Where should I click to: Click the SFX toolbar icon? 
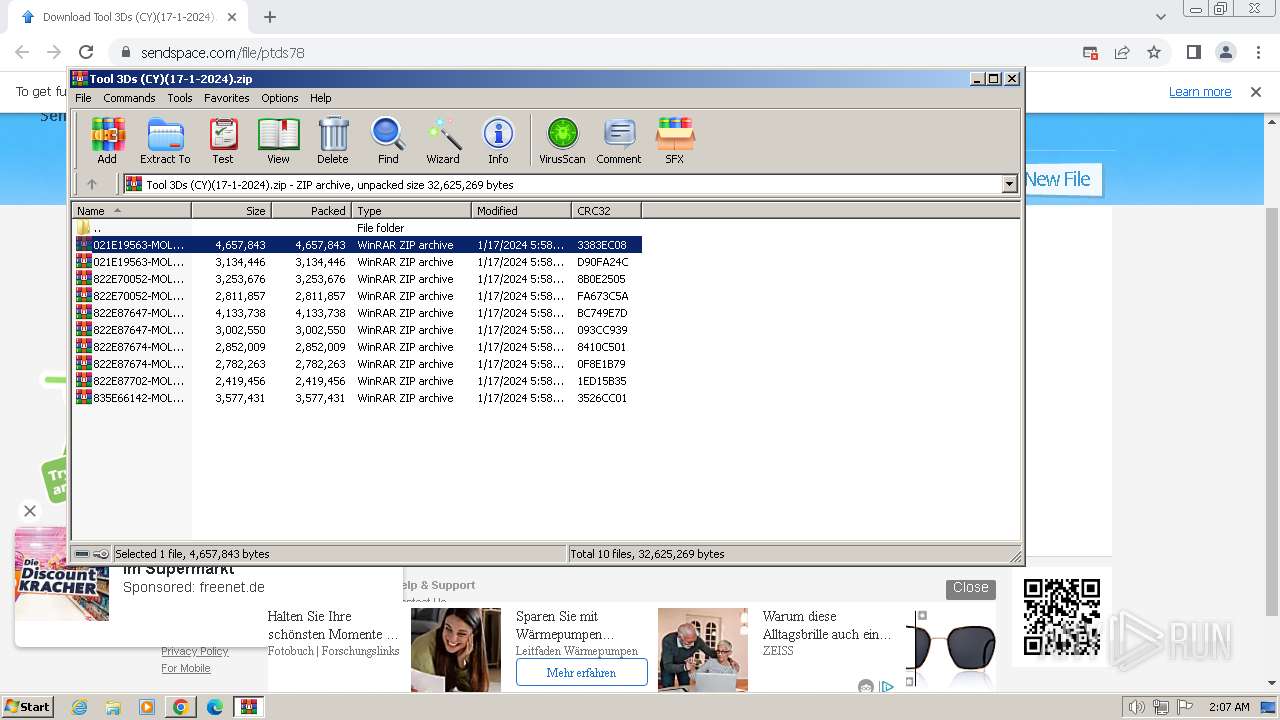[x=675, y=140]
